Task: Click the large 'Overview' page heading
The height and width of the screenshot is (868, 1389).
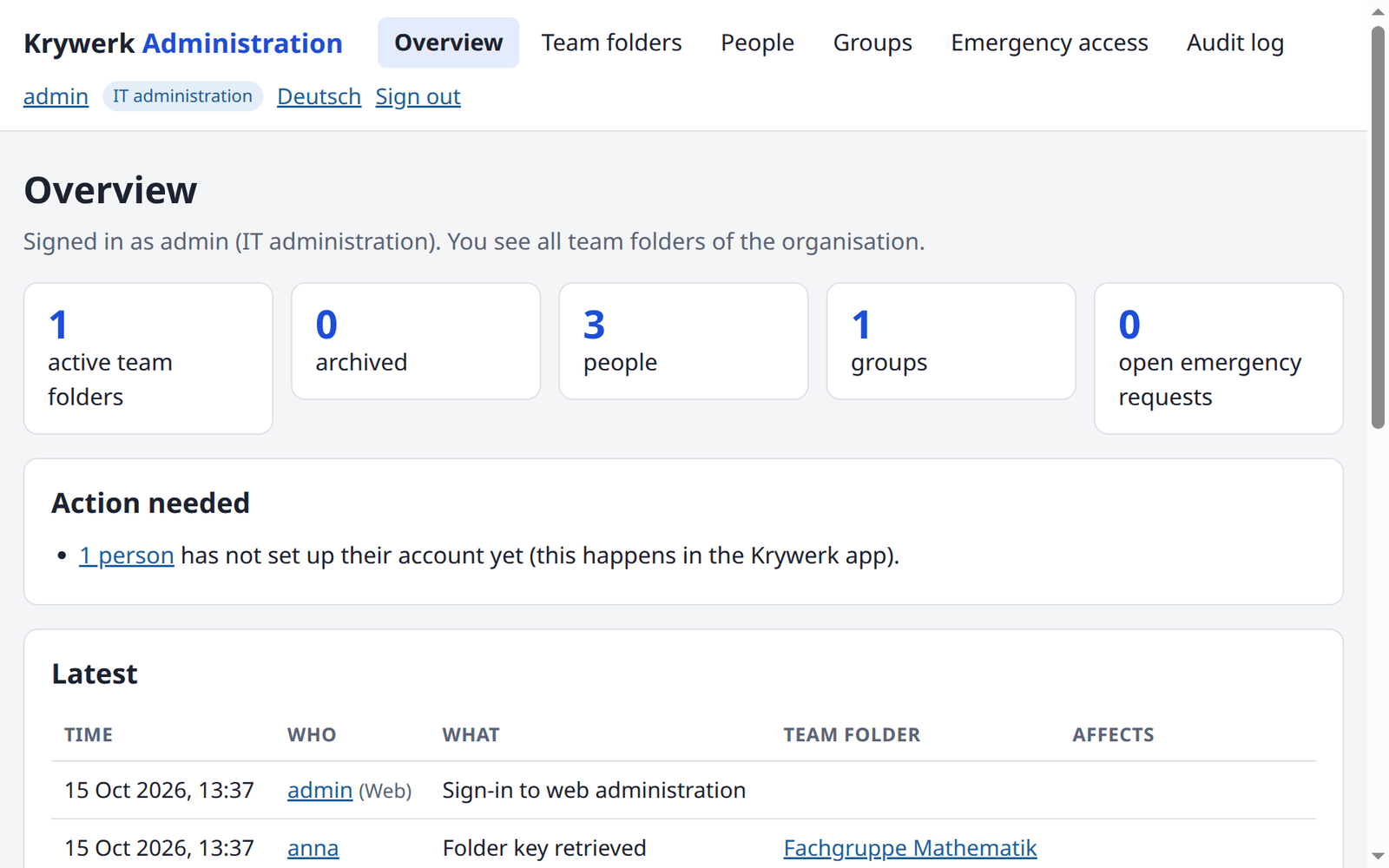Action: click(110, 190)
